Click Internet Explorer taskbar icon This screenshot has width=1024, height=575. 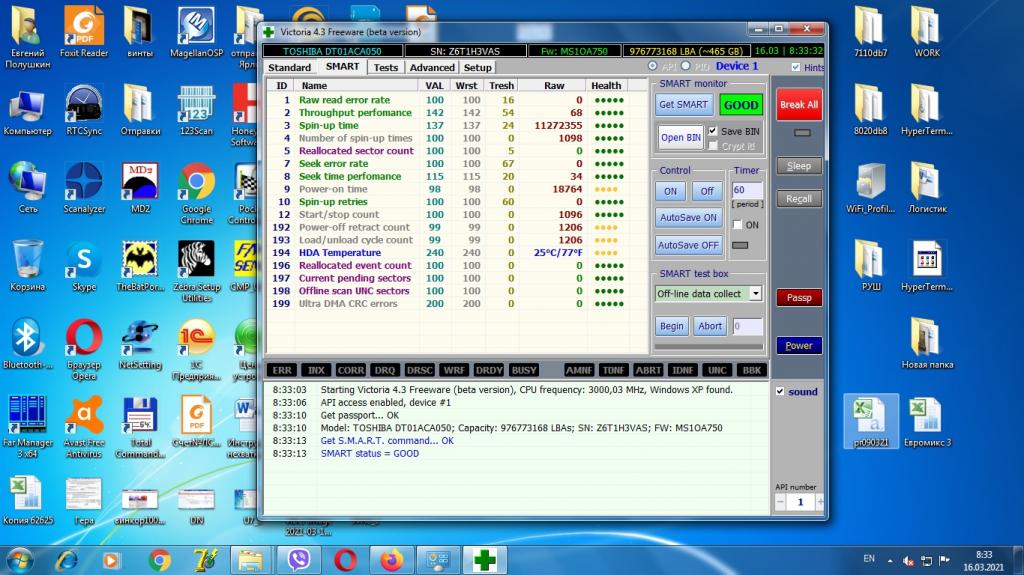pos(67,560)
